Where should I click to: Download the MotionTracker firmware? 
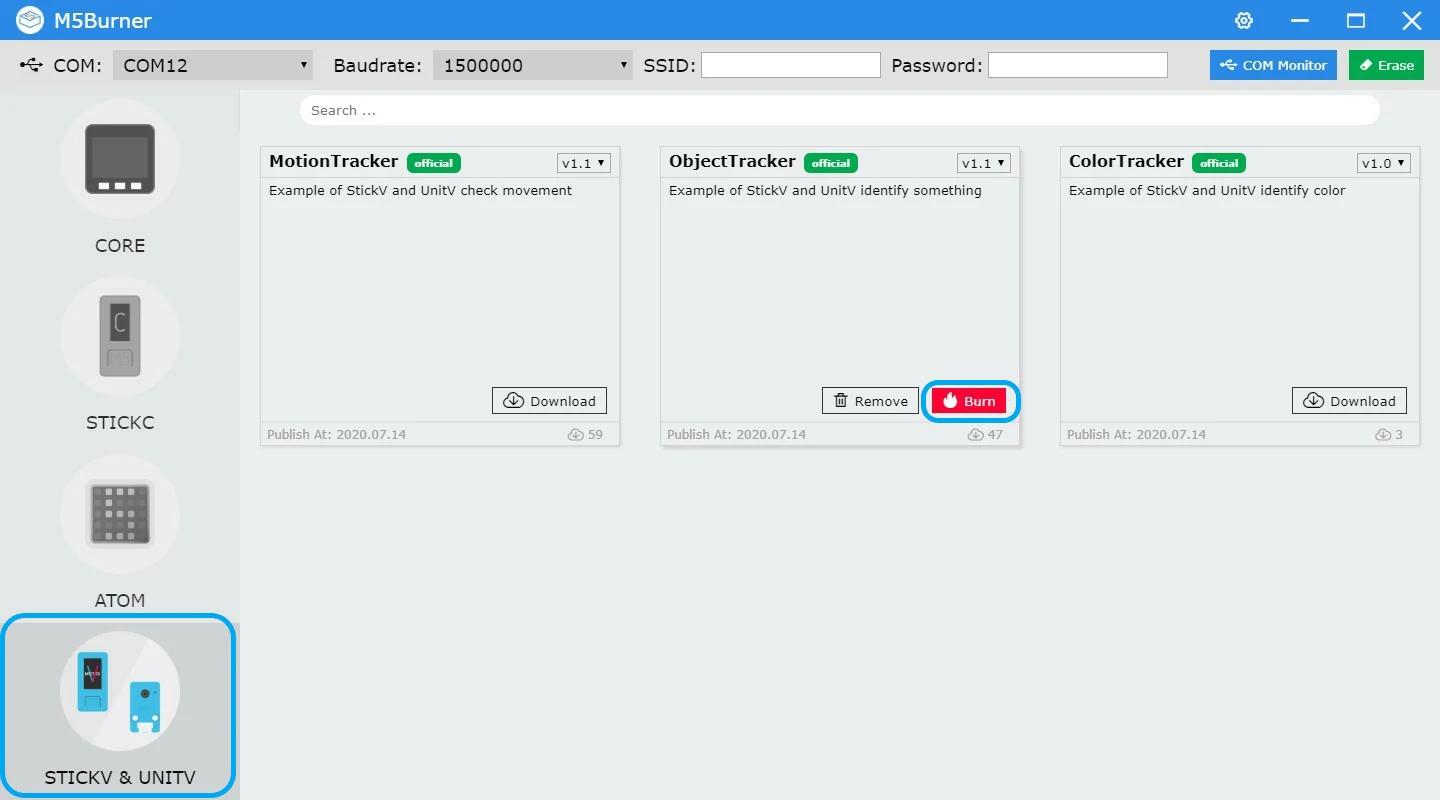(x=549, y=401)
